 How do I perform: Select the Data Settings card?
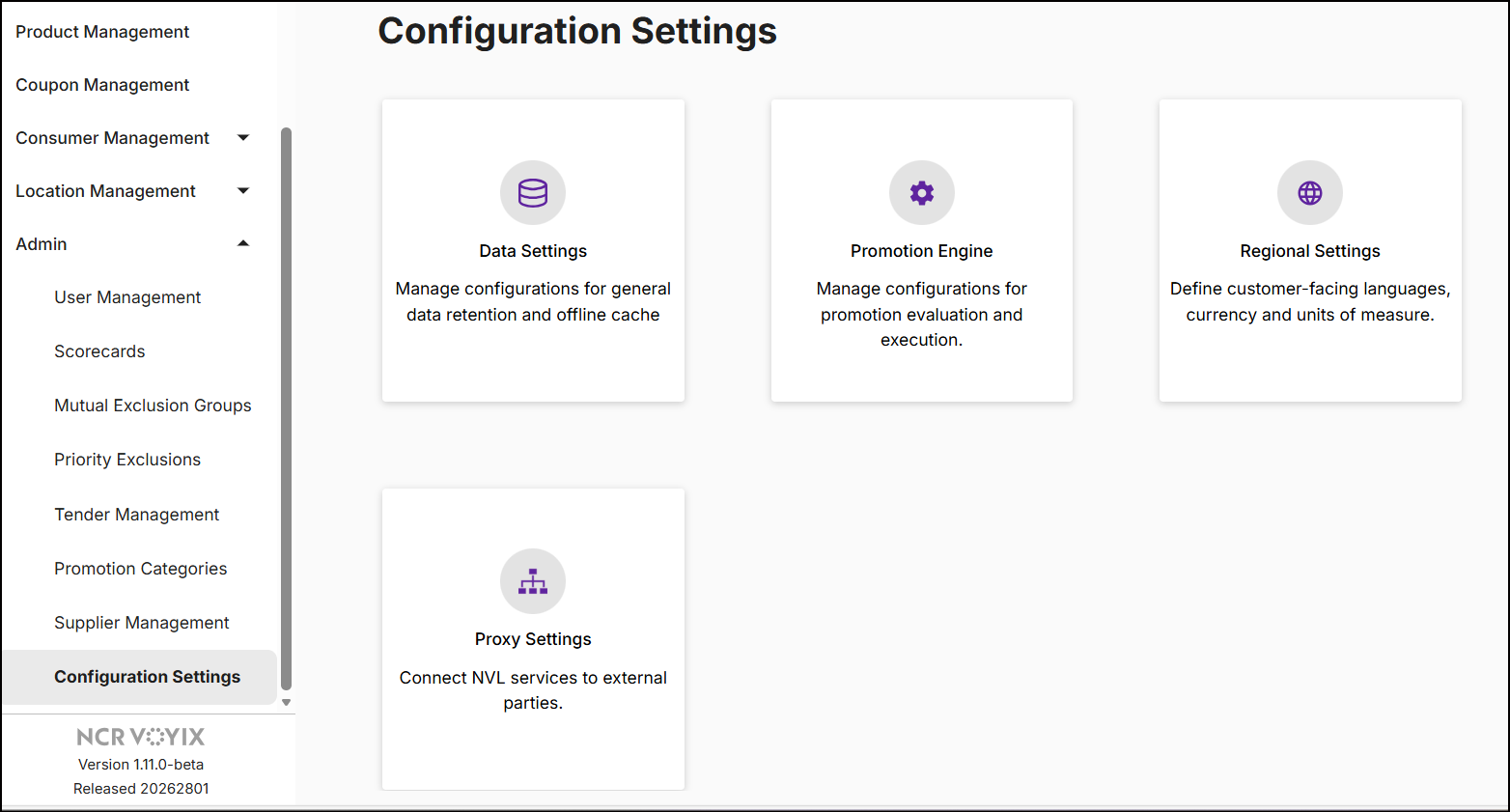pyautogui.click(x=532, y=249)
